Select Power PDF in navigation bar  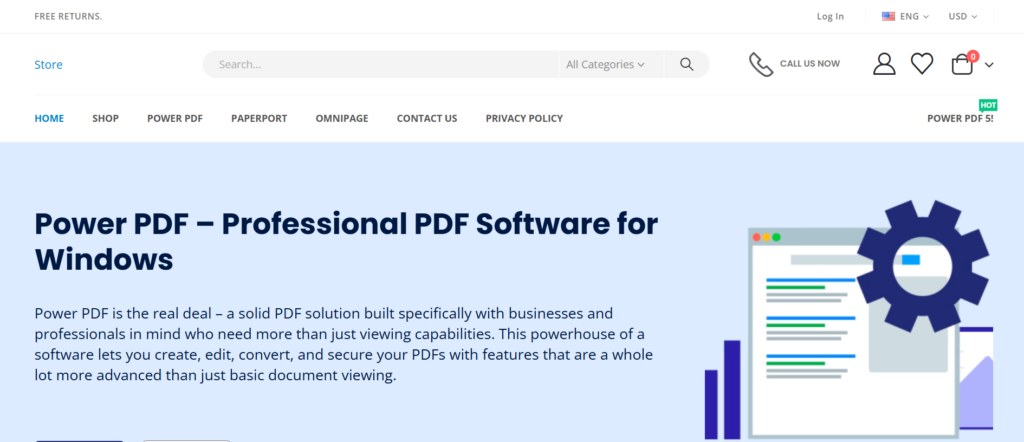coord(175,118)
